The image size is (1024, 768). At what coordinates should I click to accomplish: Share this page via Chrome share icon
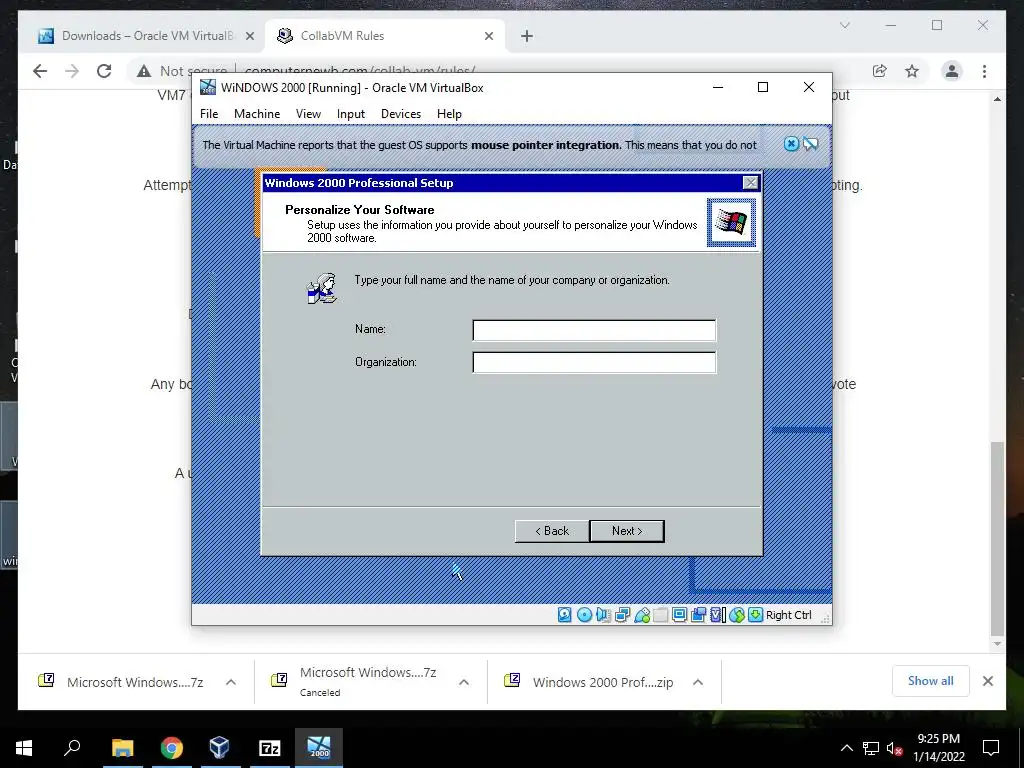pos(880,71)
